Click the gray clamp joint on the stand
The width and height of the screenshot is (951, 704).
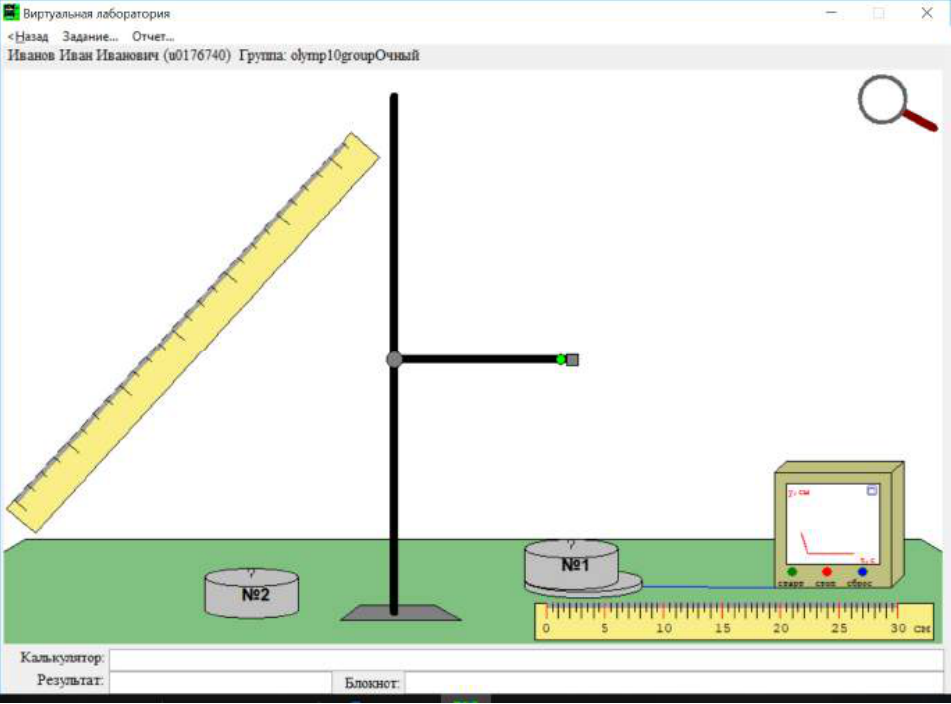point(394,360)
